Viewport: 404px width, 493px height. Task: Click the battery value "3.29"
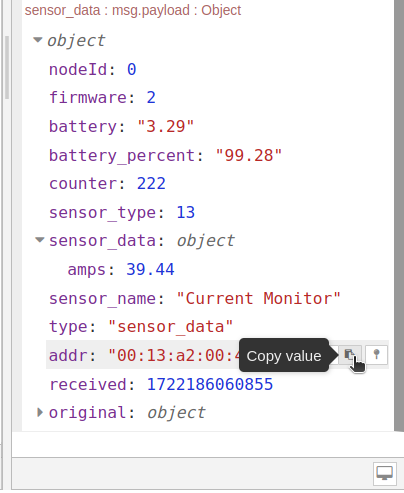click(x=166, y=127)
